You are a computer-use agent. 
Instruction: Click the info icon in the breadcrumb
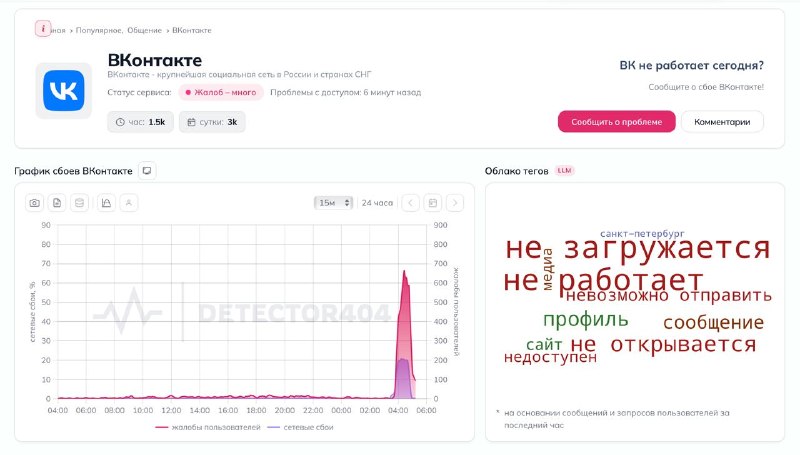43,29
